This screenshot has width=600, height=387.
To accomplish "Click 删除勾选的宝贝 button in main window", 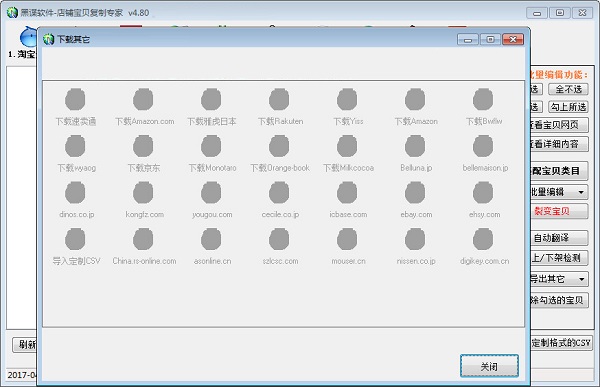I will (559, 300).
